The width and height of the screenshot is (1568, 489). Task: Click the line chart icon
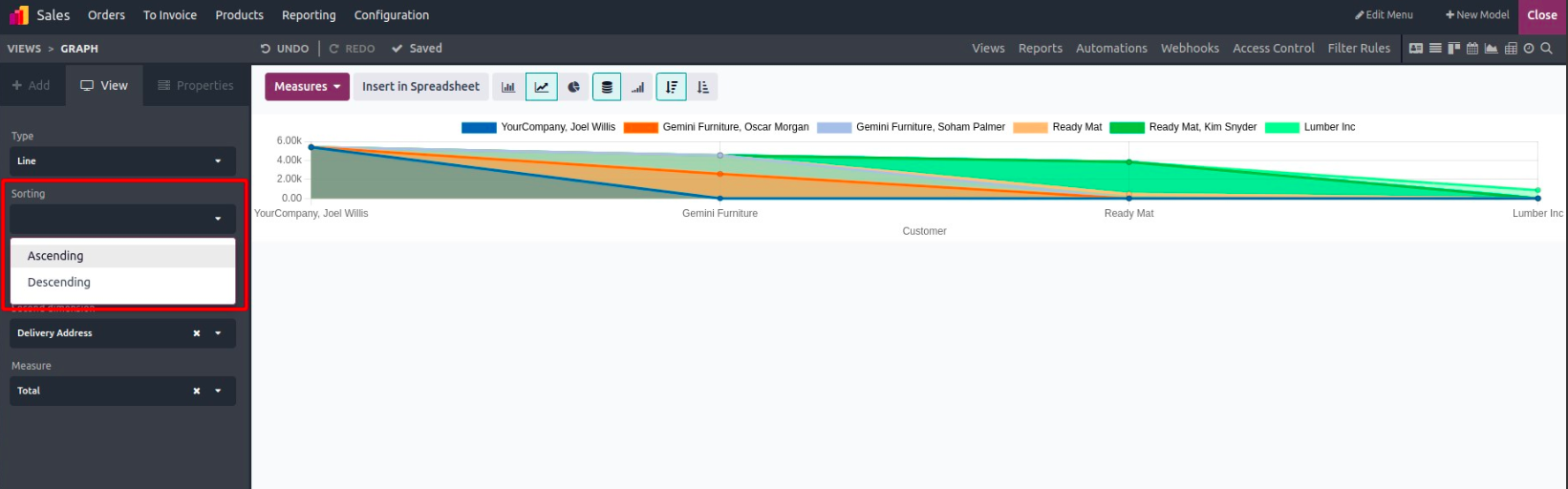tap(541, 87)
